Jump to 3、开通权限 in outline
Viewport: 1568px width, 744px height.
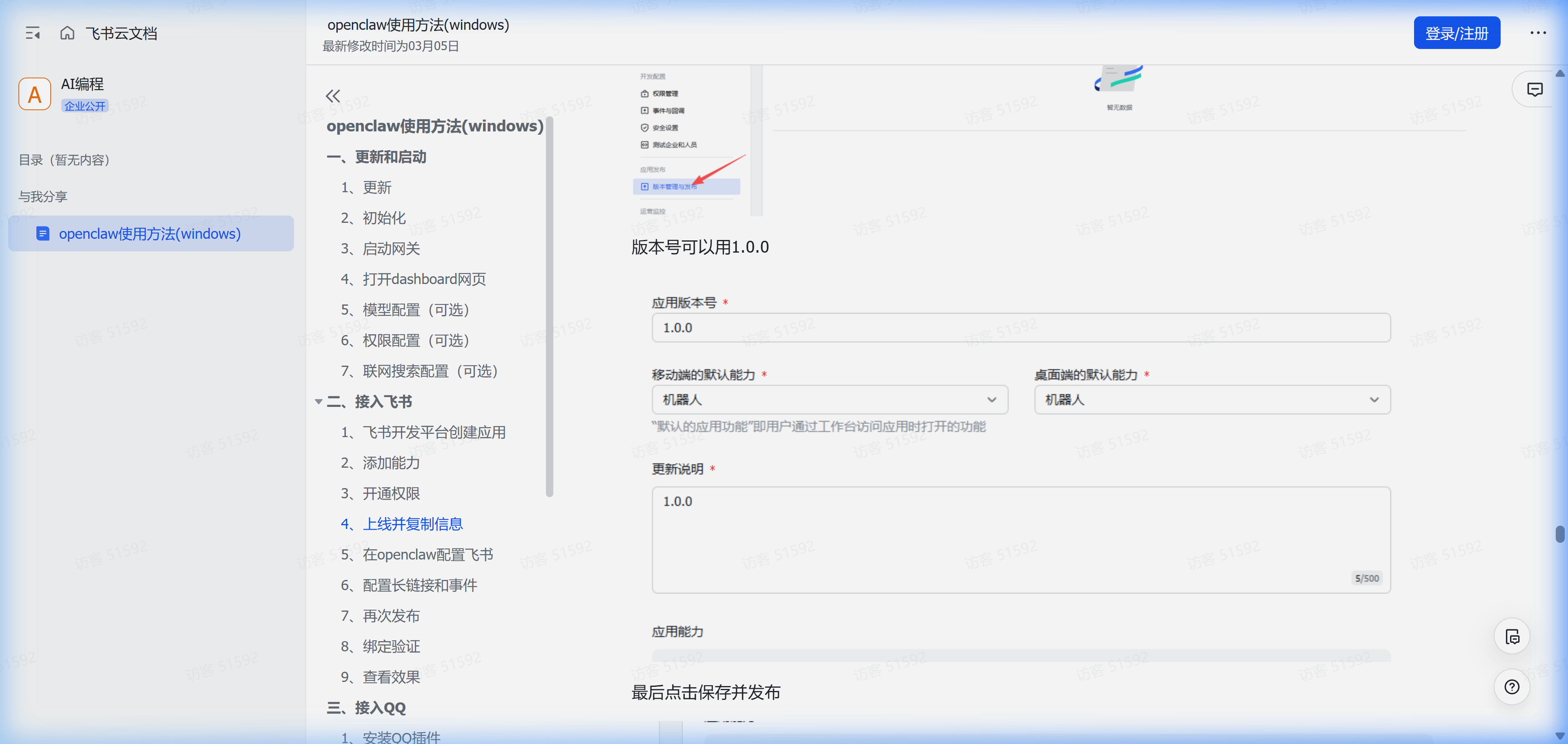pos(381,493)
